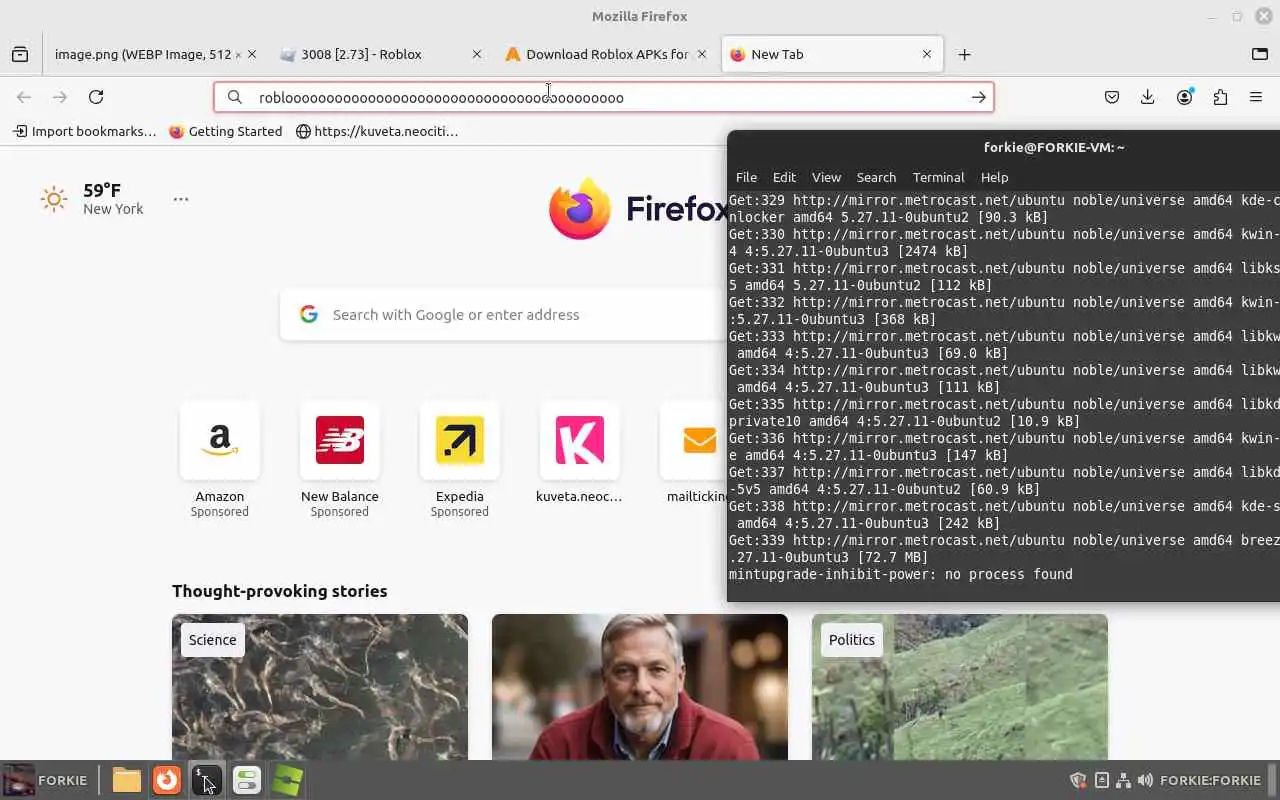Click FORKIE:FORKIE clock text in panel
Image resolution: width=1280 pixels, height=800 pixels.
click(x=1210, y=780)
